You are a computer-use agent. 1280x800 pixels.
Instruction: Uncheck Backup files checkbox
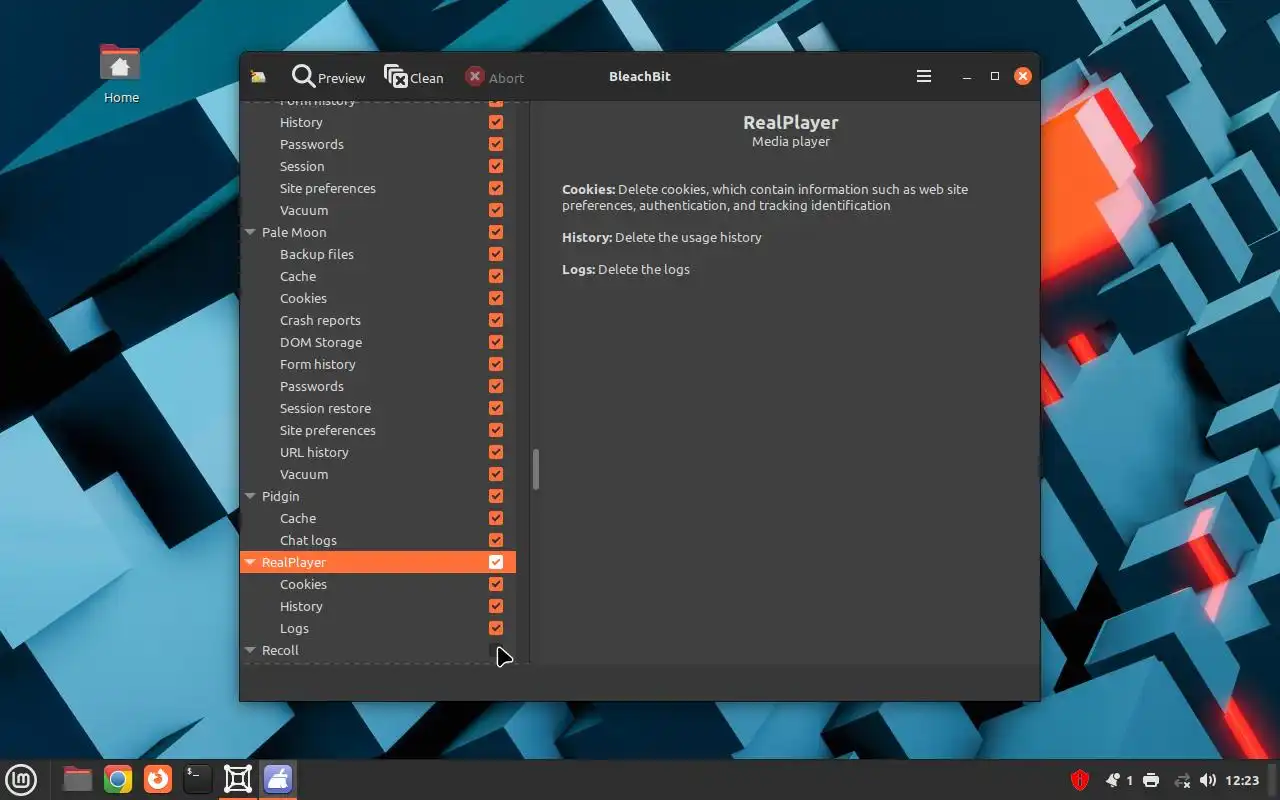pos(496,254)
